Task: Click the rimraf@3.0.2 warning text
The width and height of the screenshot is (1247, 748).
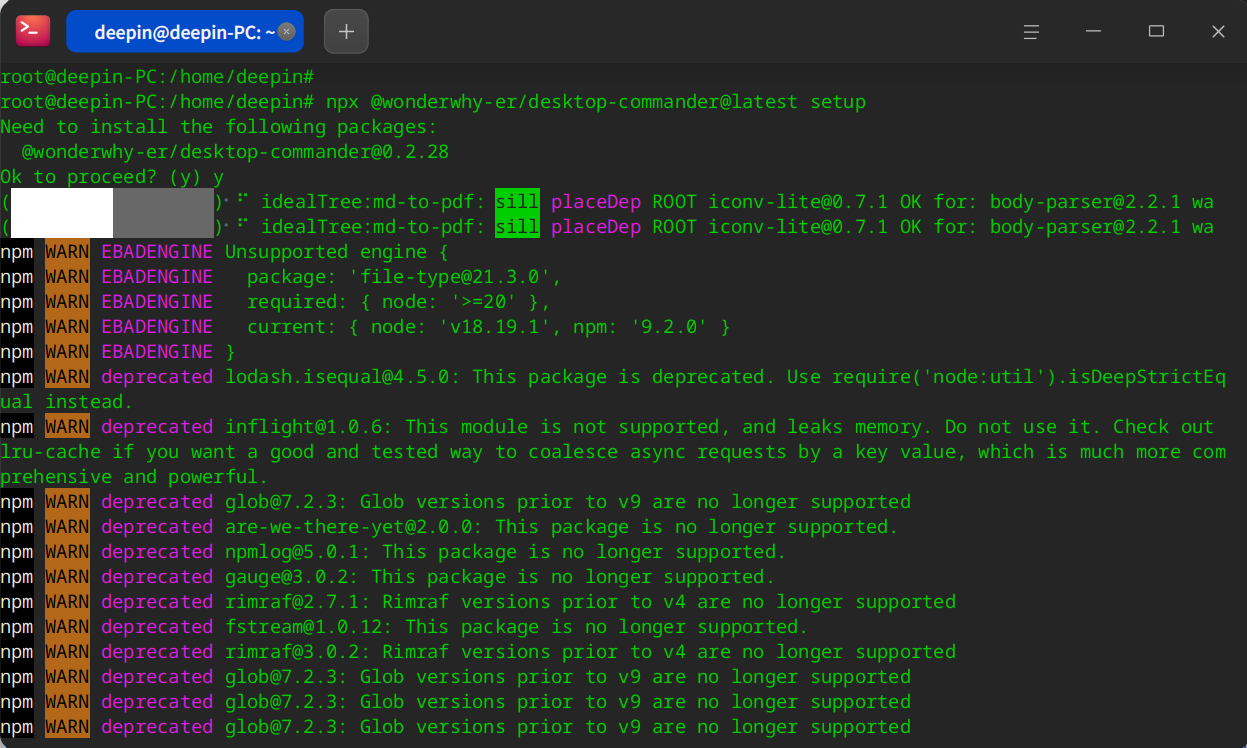Action: click(x=590, y=652)
